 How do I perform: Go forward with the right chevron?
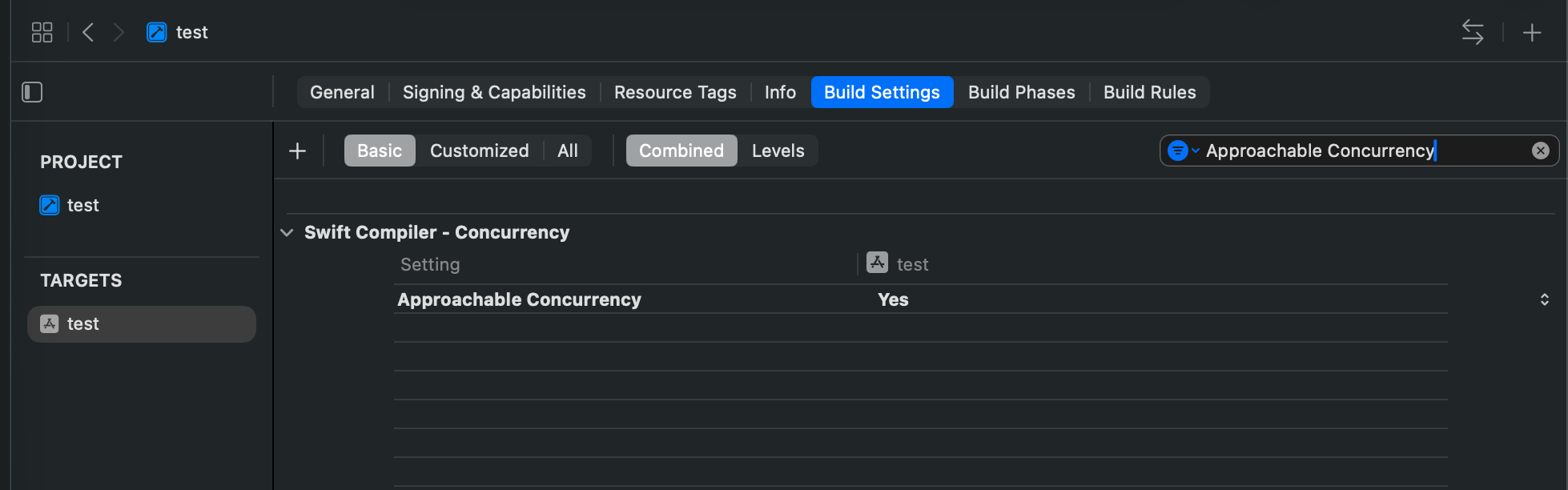tap(119, 32)
